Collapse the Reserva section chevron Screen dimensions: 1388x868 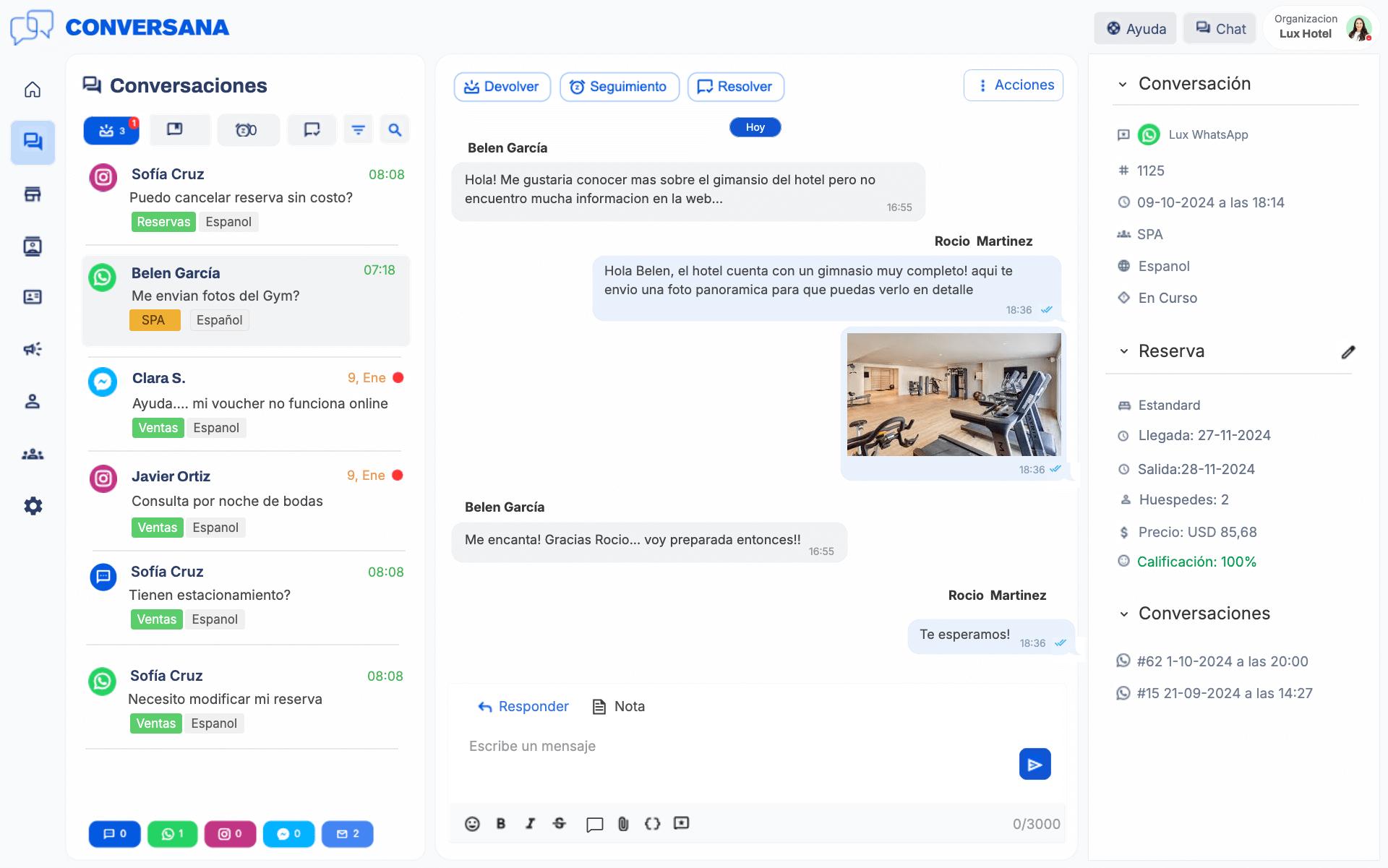(x=1123, y=352)
